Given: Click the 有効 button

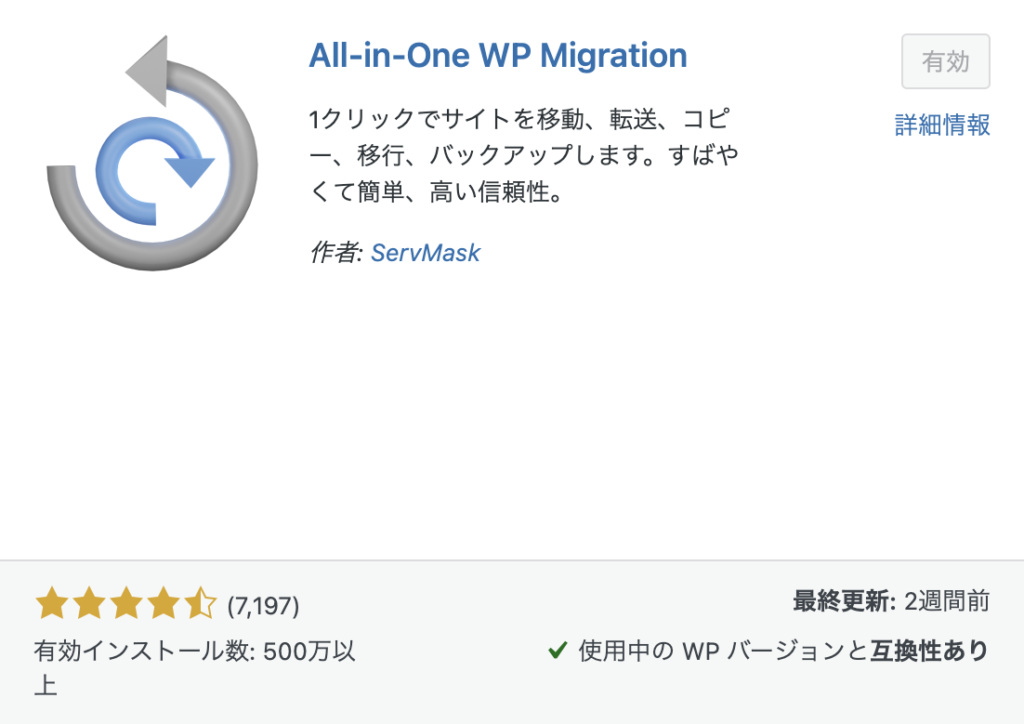Looking at the screenshot, I should coord(946,61).
